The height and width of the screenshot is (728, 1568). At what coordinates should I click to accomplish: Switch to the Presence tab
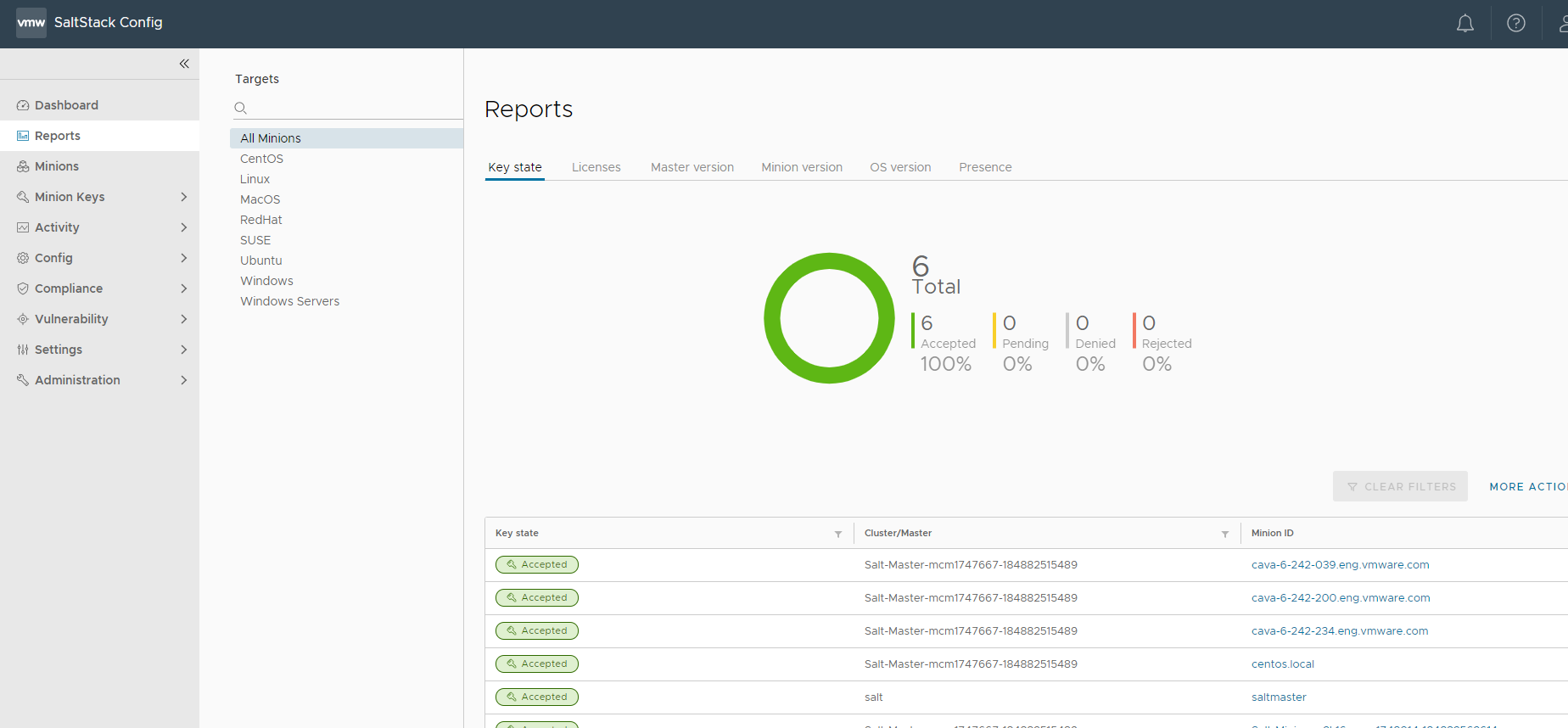[x=985, y=167]
